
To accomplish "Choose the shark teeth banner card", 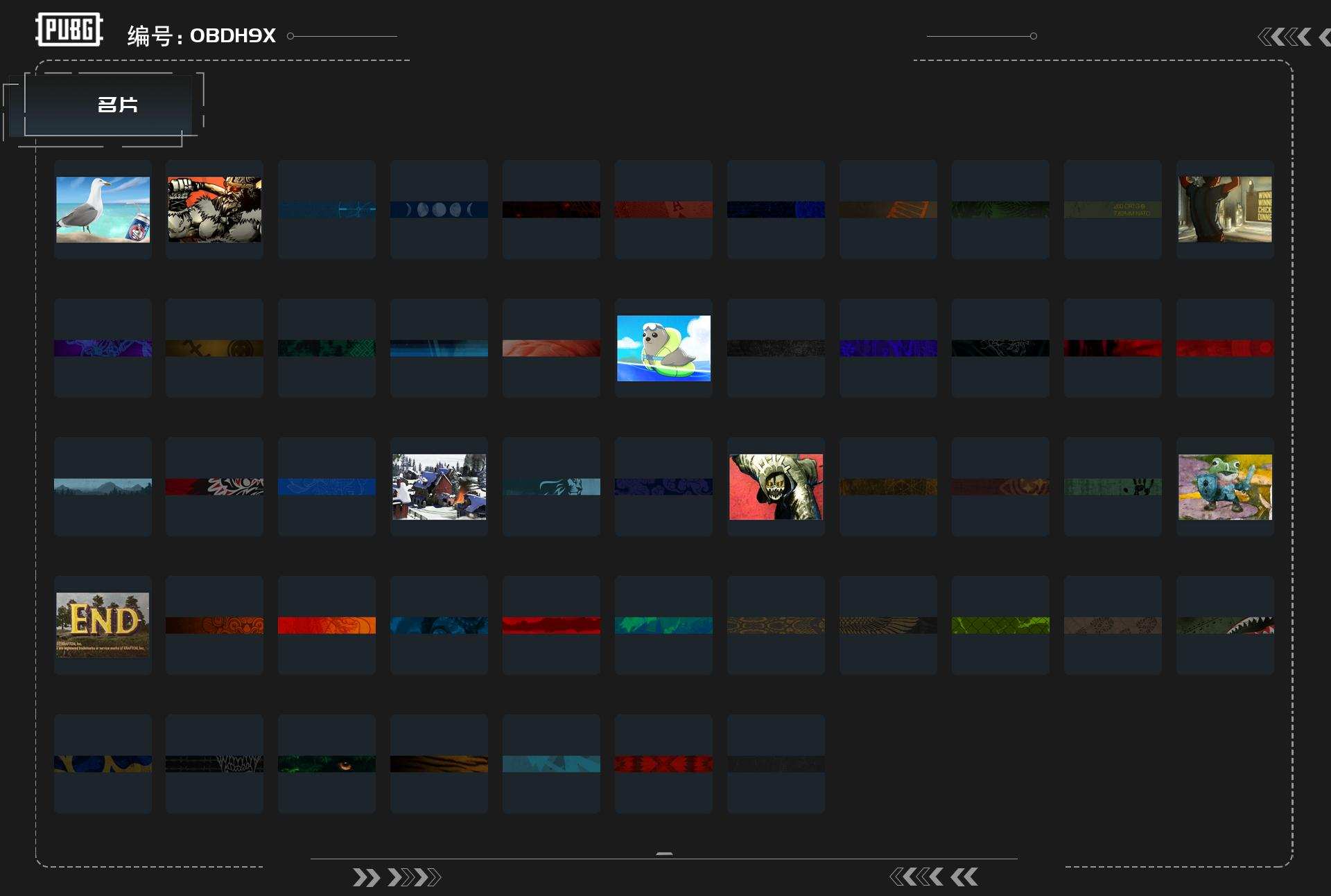I will coord(1225,625).
